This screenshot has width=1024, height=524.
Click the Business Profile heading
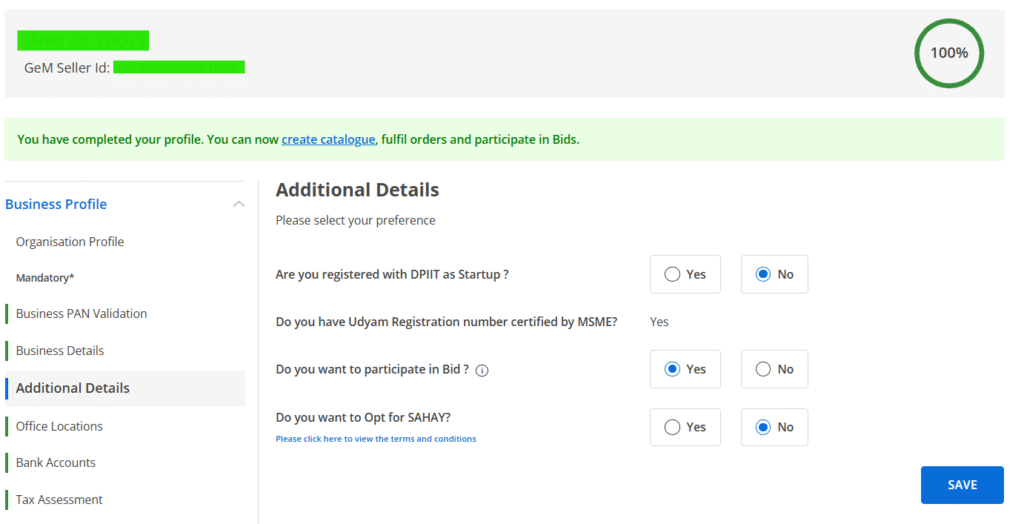point(56,204)
